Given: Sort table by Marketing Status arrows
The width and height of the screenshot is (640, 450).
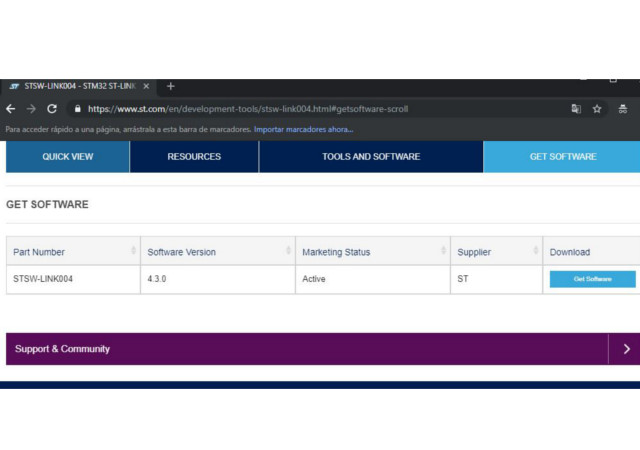Looking at the screenshot, I should pyautogui.click(x=443, y=250).
